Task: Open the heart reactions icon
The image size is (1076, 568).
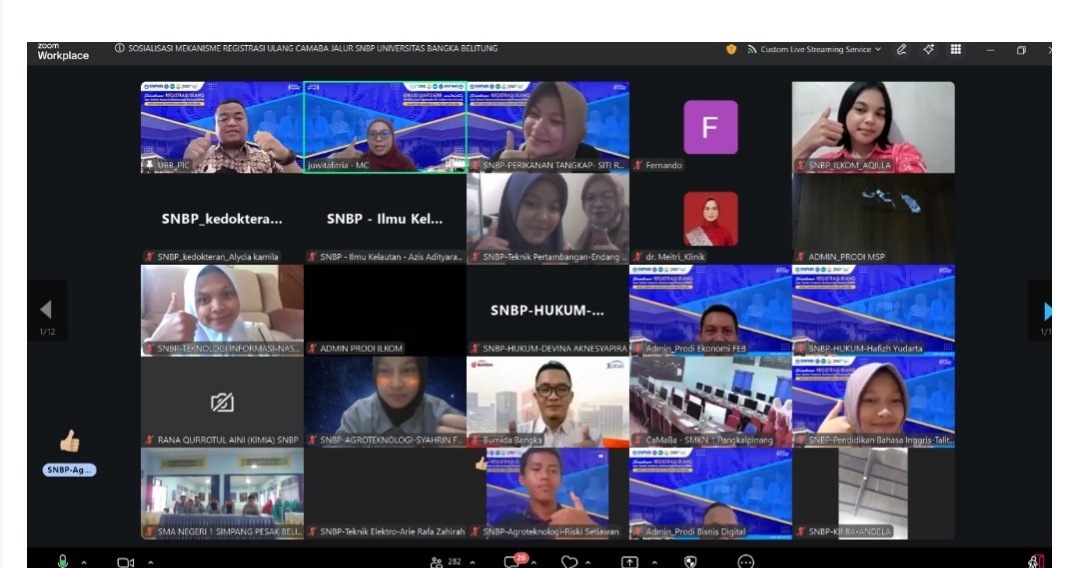Action: pyautogui.click(x=569, y=562)
